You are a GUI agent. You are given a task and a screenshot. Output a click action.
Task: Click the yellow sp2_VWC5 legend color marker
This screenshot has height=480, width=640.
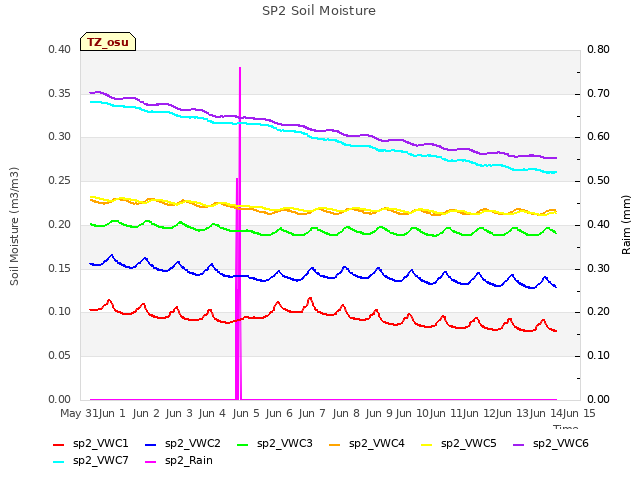click(427, 444)
